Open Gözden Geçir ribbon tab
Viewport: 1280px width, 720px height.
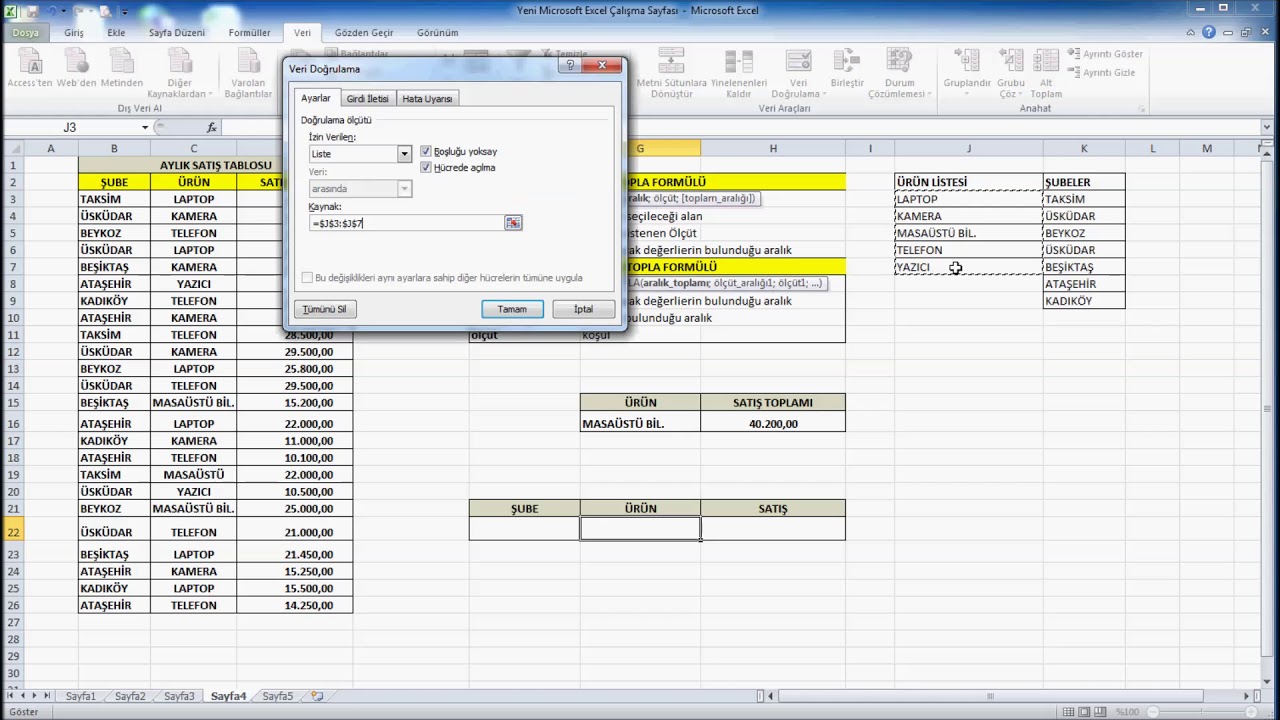tap(364, 33)
